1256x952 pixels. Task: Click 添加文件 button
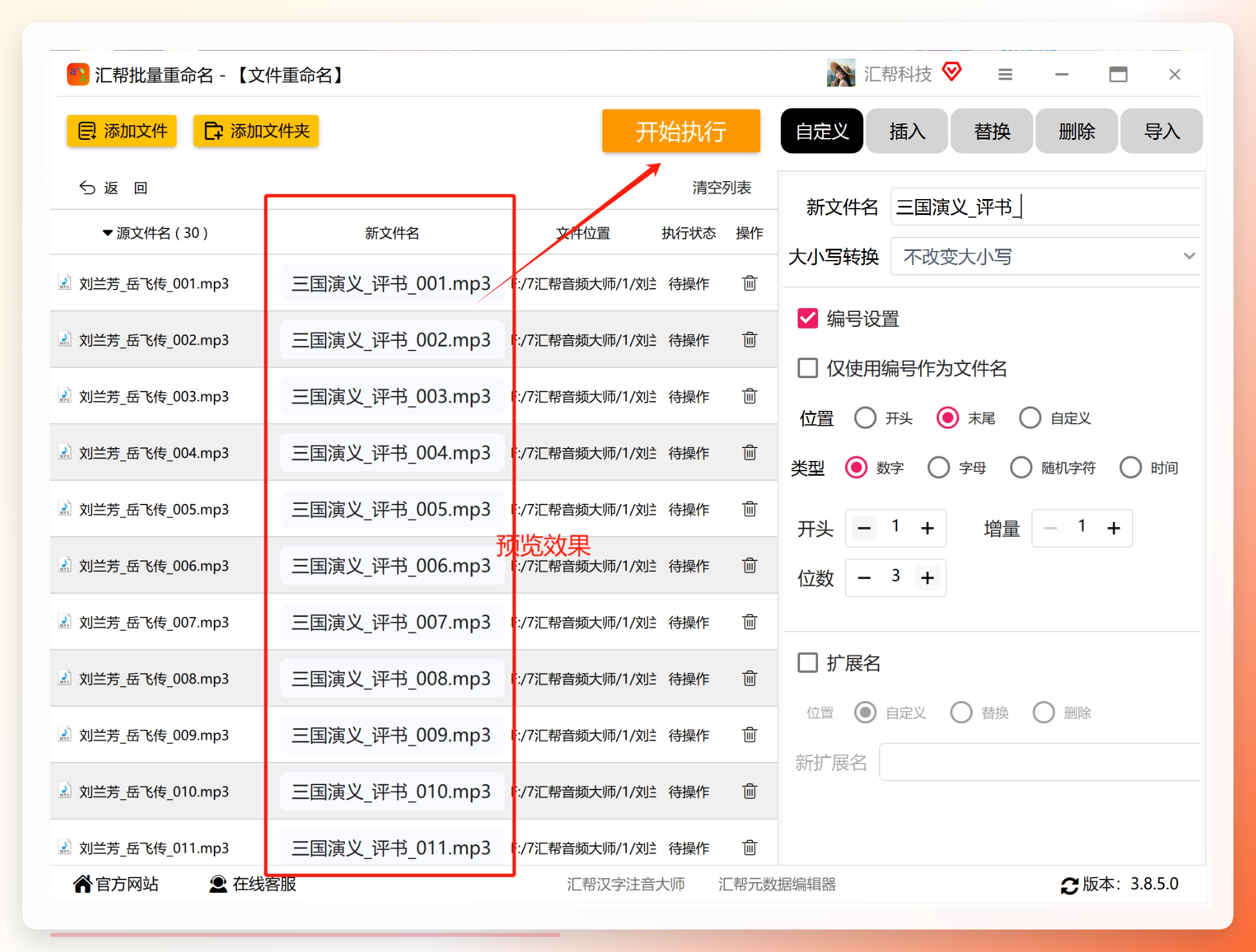[x=121, y=131]
